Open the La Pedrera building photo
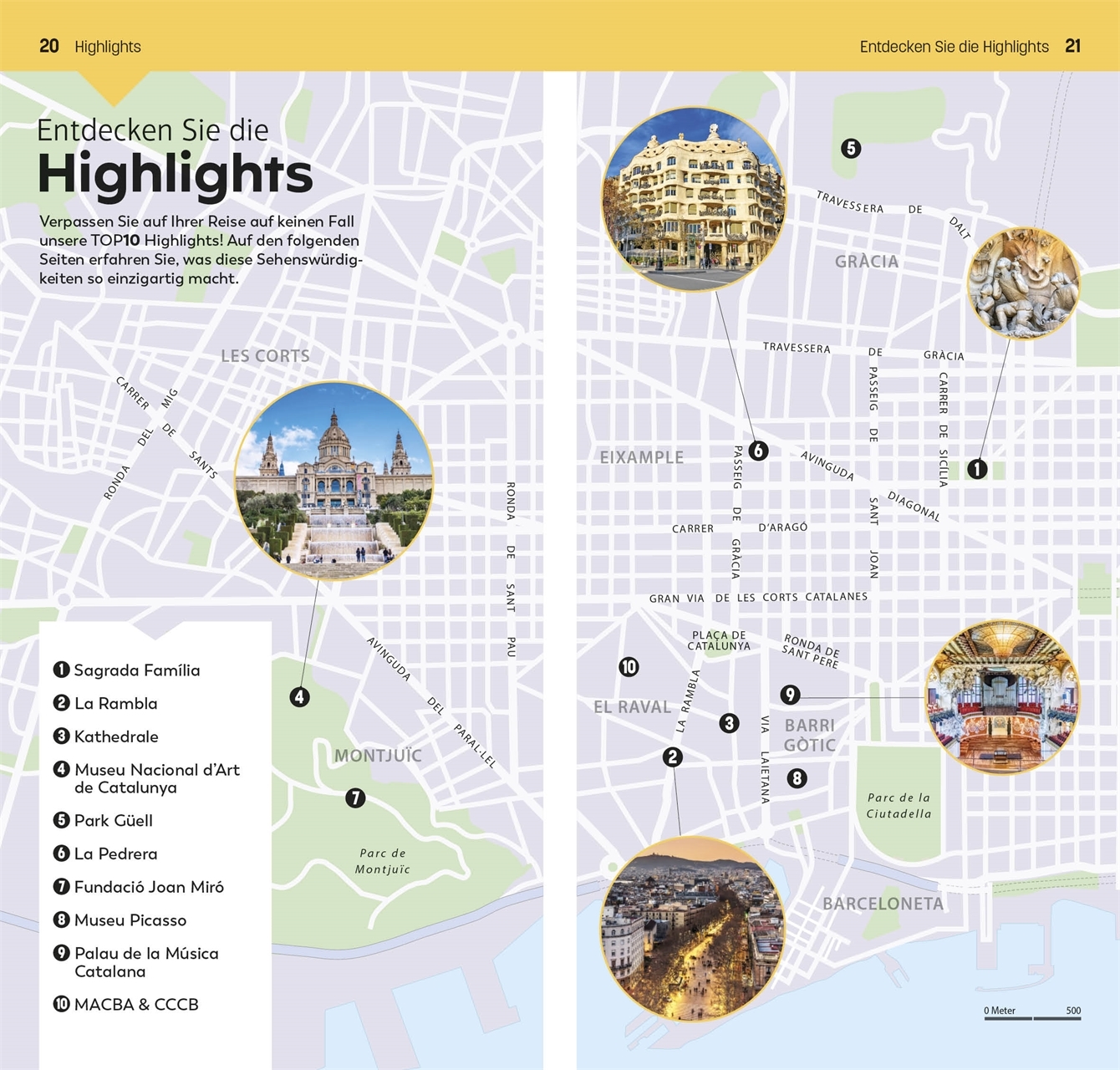Viewport: 1120px width, 1070px height. (x=694, y=199)
